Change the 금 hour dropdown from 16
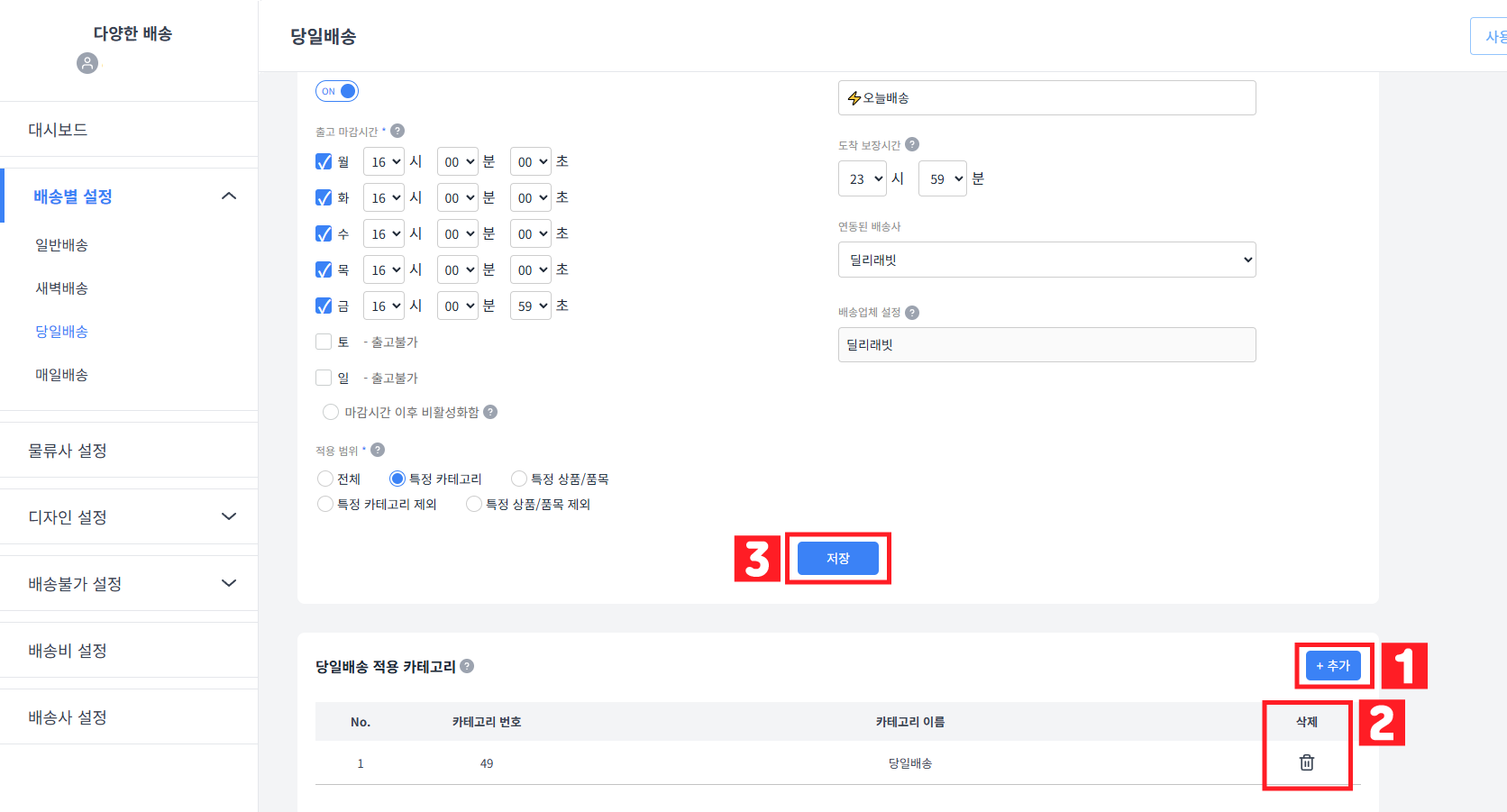This screenshot has height=812, width=1507. pyautogui.click(x=383, y=305)
